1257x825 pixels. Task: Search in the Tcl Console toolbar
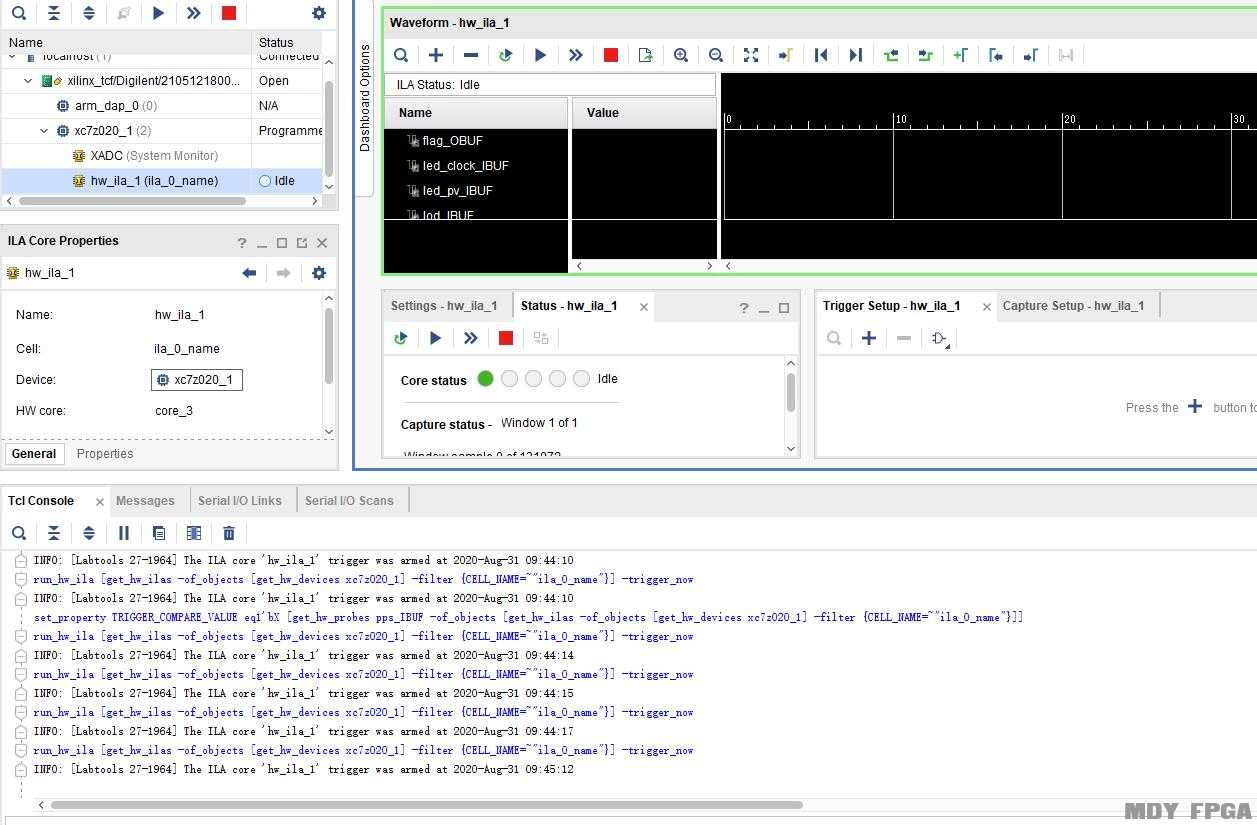point(19,533)
